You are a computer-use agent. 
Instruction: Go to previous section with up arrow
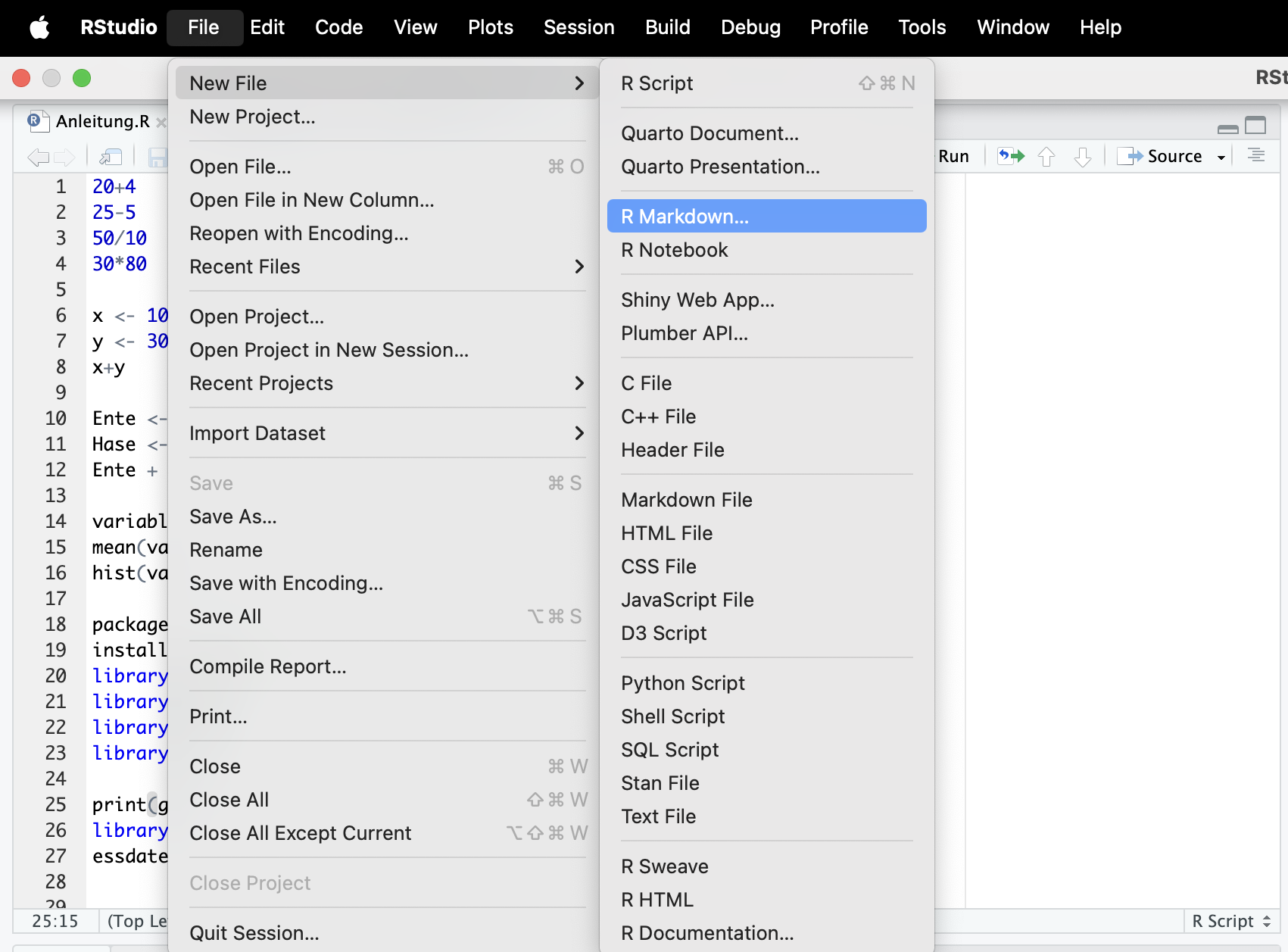[x=1046, y=156]
